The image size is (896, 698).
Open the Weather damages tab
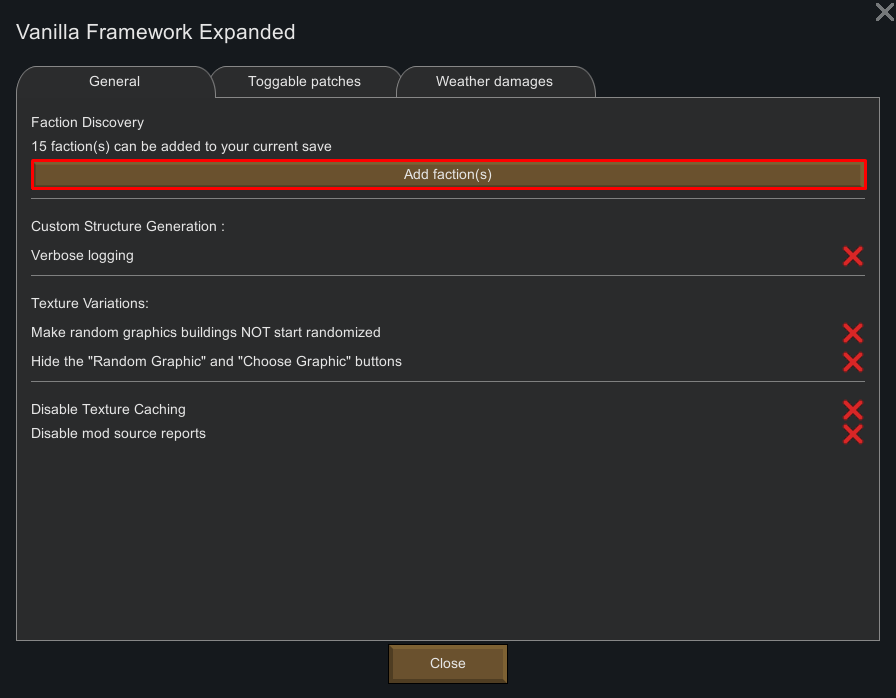(494, 82)
